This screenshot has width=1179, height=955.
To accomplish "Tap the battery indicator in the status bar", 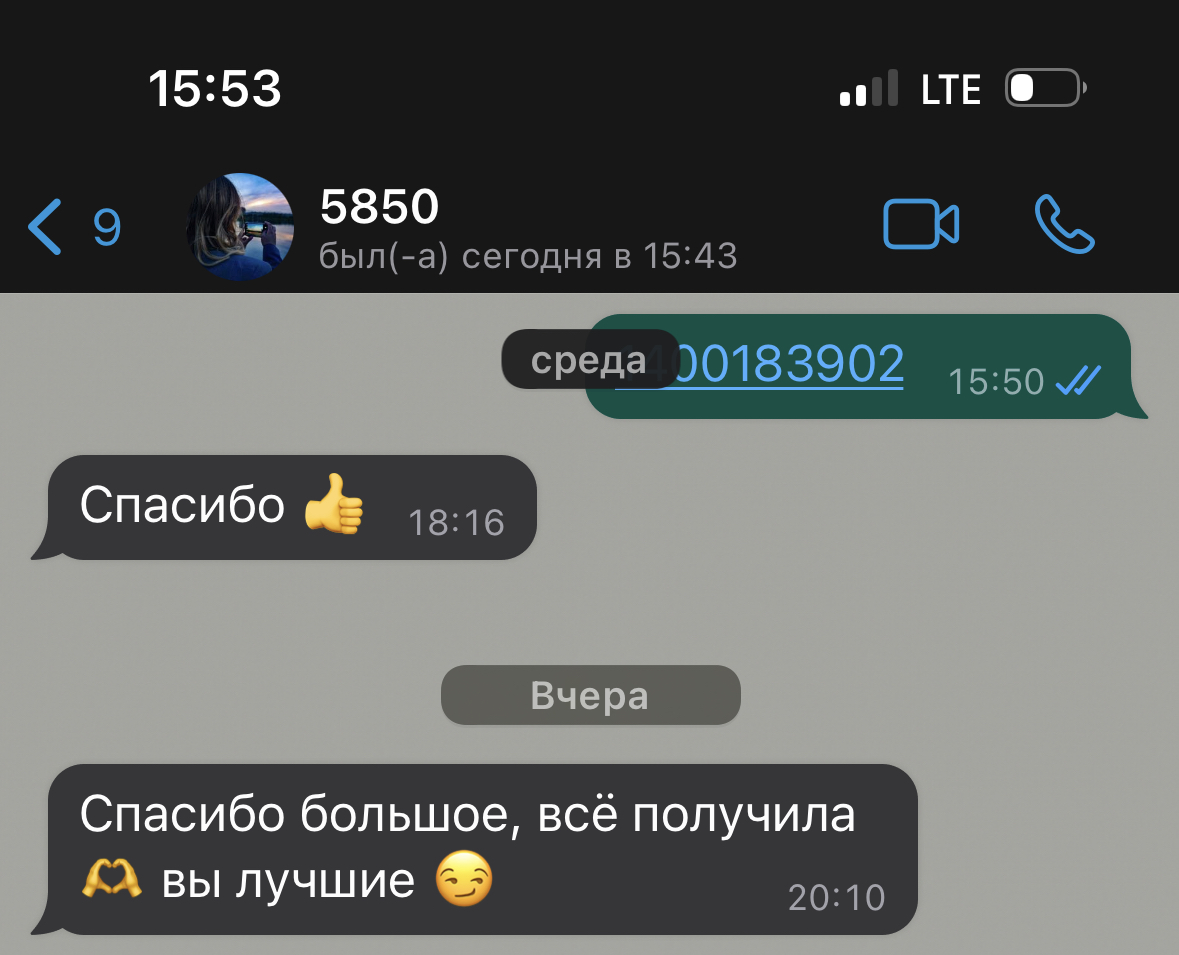I will tap(1045, 88).
